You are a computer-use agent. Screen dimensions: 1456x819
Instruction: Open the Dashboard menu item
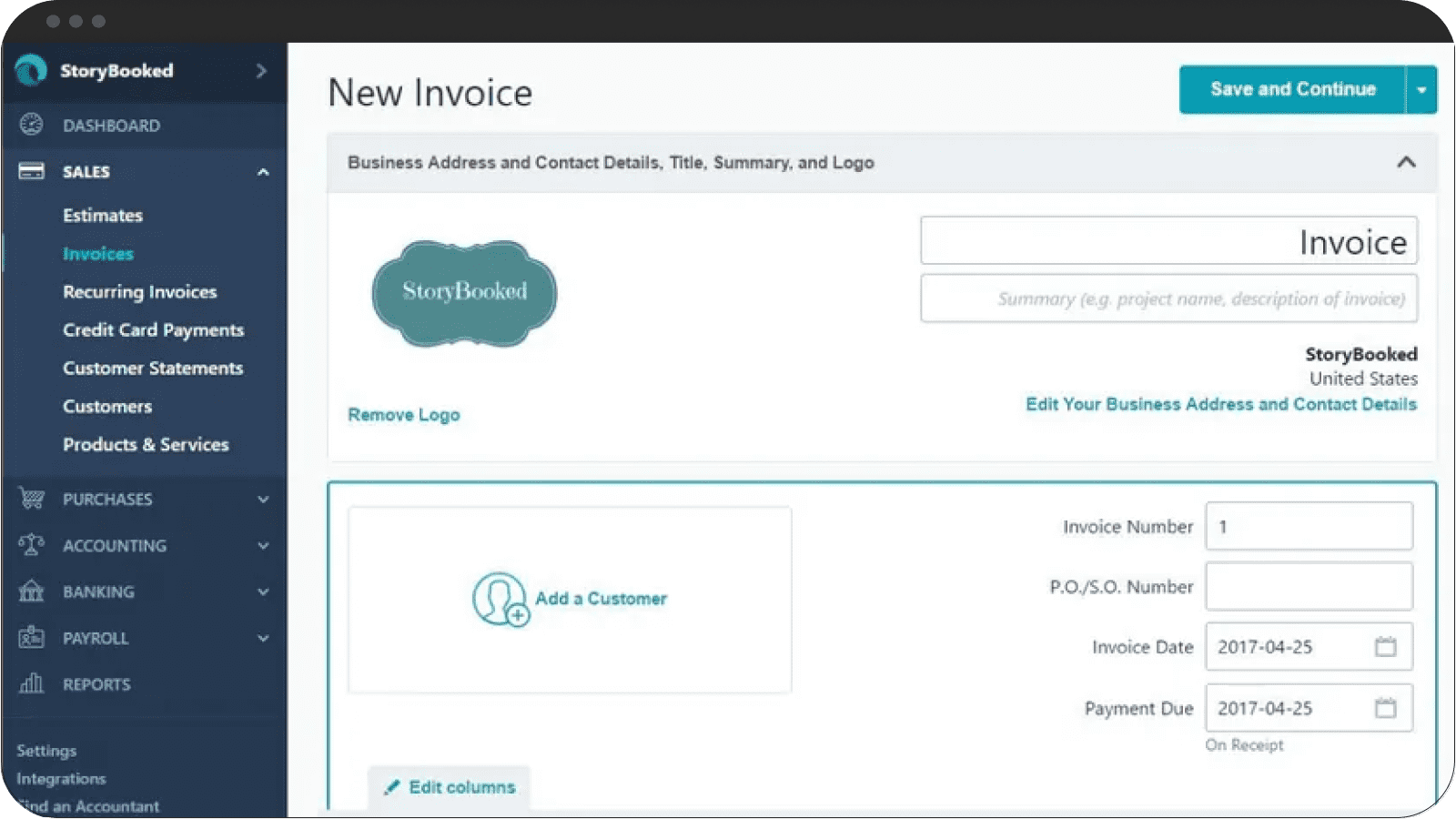point(111,126)
